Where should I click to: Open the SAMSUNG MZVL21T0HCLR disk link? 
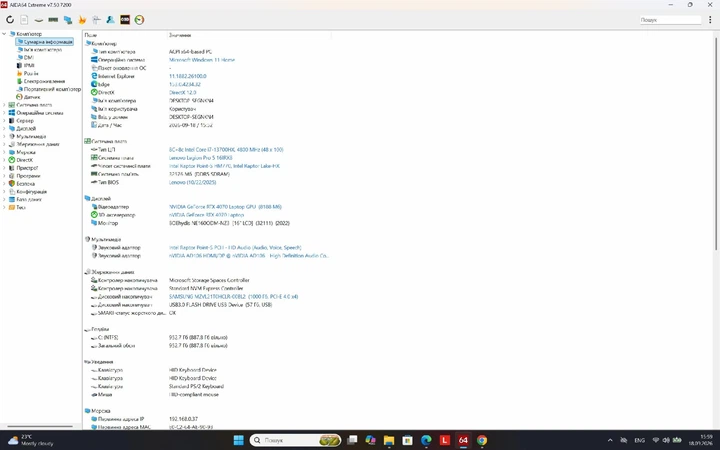point(233,297)
